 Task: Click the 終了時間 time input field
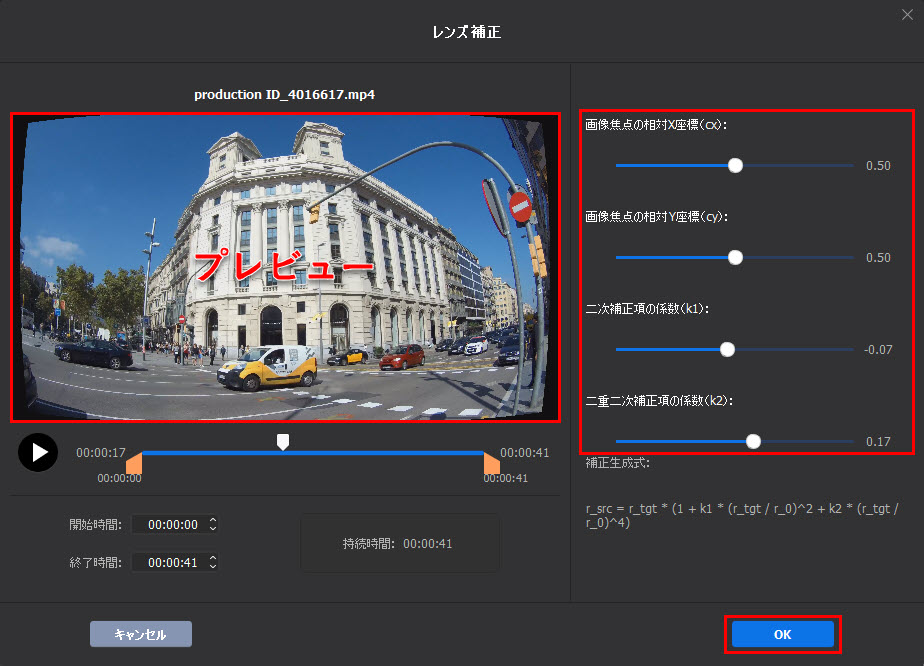tap(175, 562)
